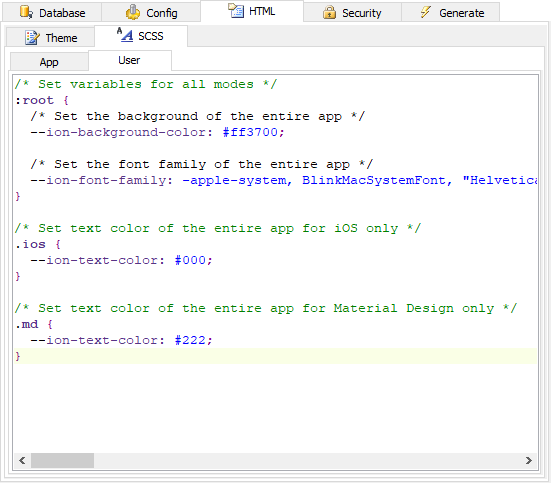Screen dimensions: 551x483
Task: Switch to the Theme sub-tab
Action: 51,37
